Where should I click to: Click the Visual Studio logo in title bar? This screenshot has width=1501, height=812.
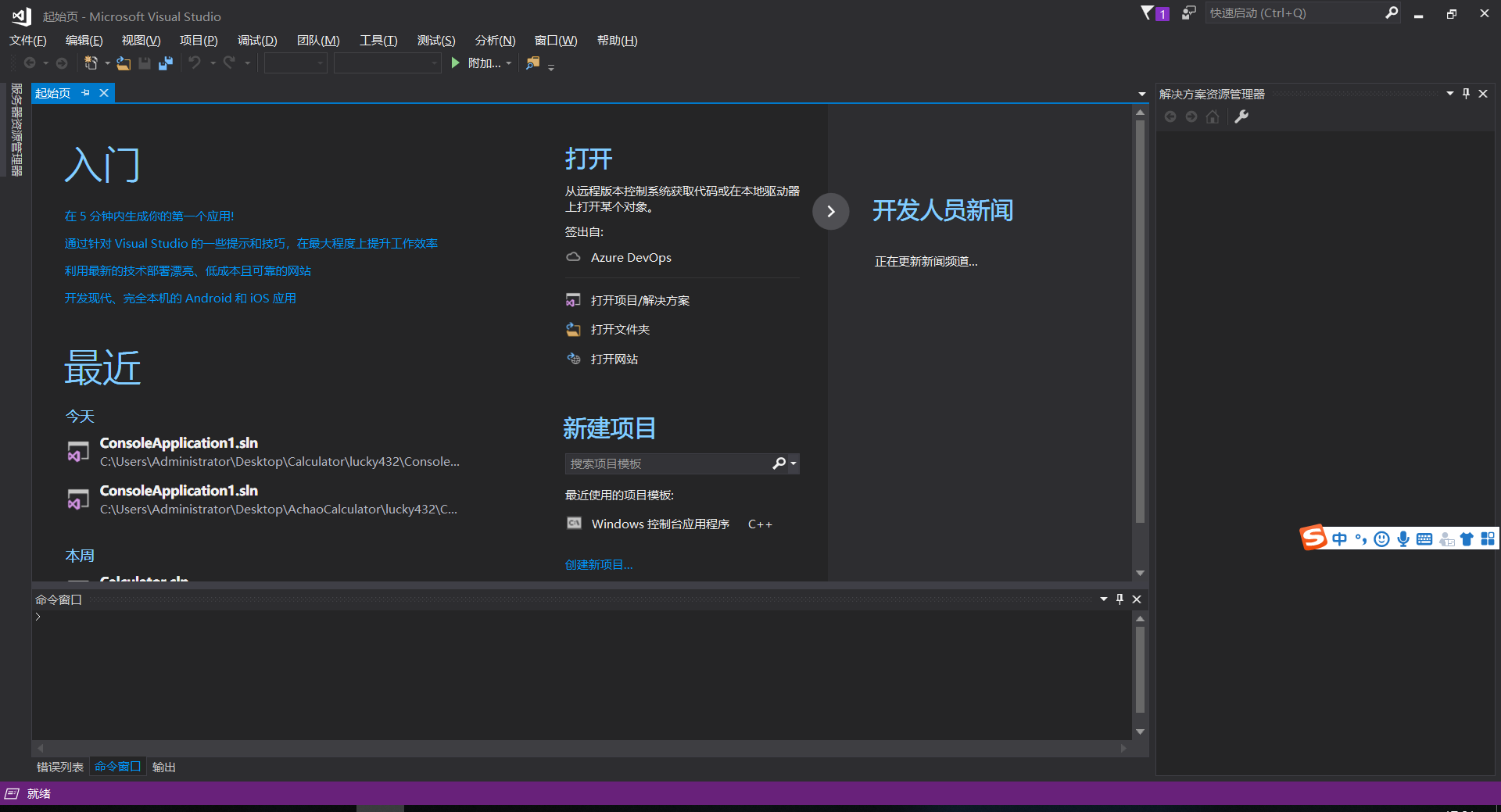(21, 16)
